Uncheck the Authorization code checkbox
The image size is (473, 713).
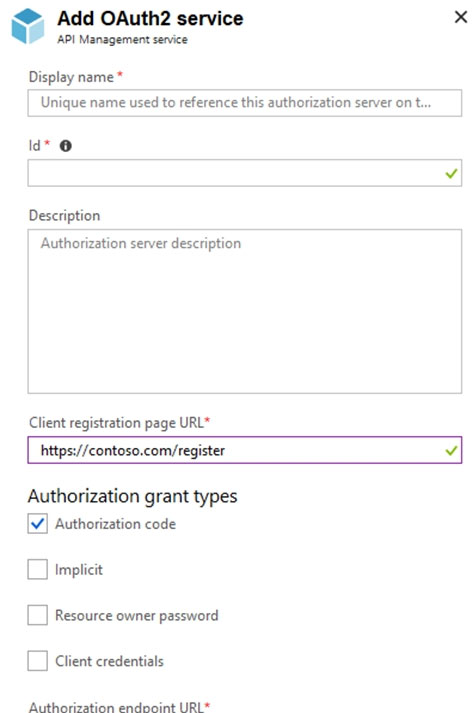(x=37, y=524)
